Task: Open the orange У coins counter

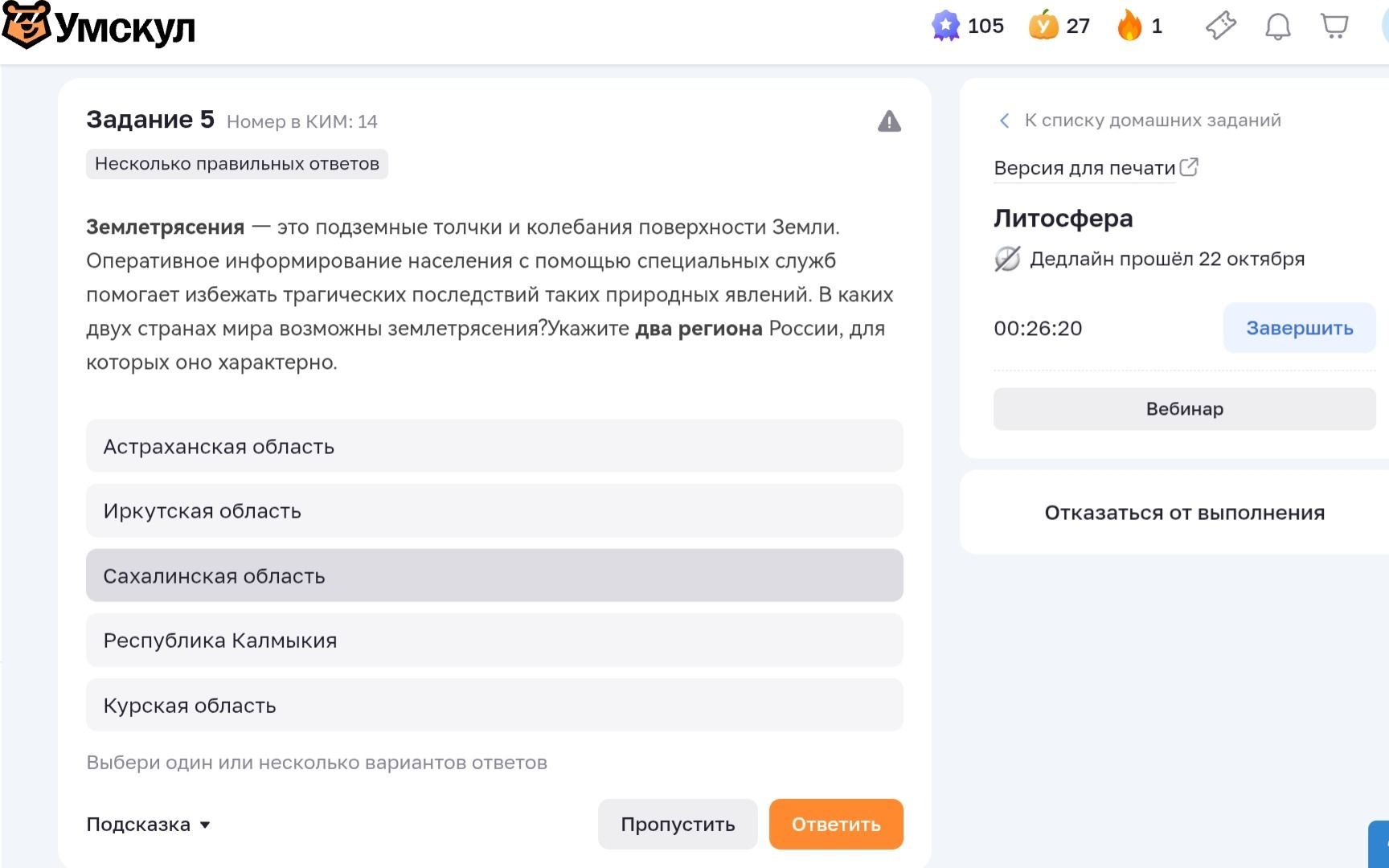Action: pyautogui.click(x=1043, y=26)
